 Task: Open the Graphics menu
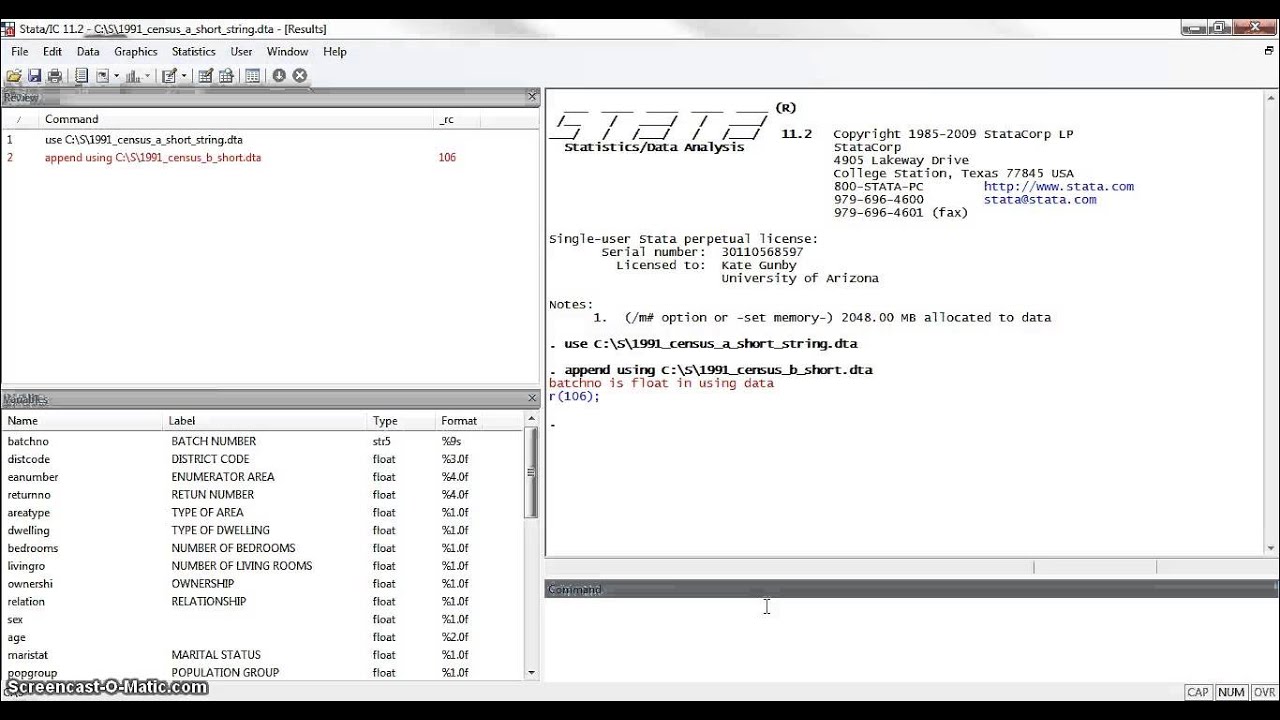[136, 52]
